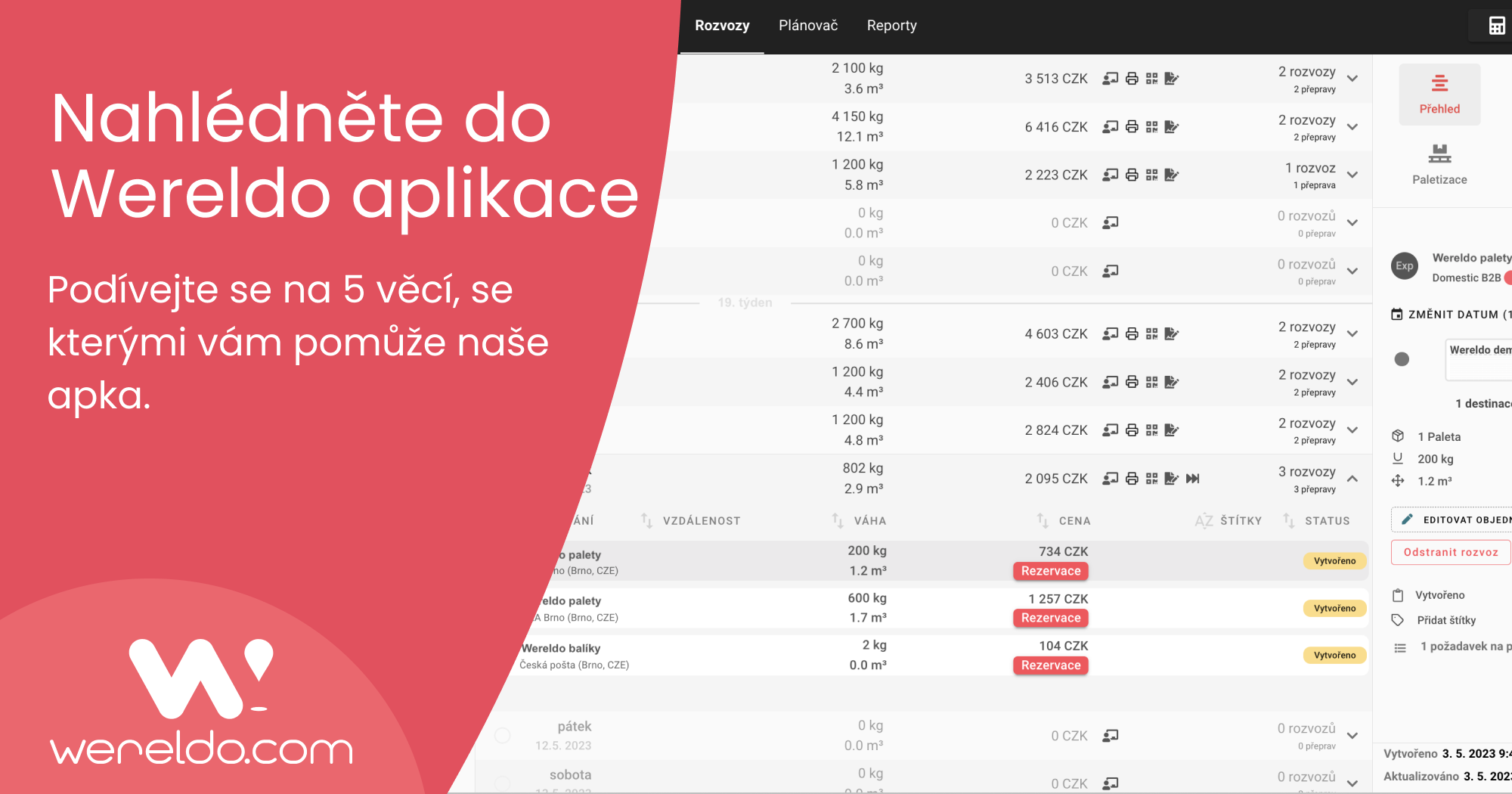Click the 19. týden week divider label
This screenshot has height=794, width=1512.
tap(745, 302)
